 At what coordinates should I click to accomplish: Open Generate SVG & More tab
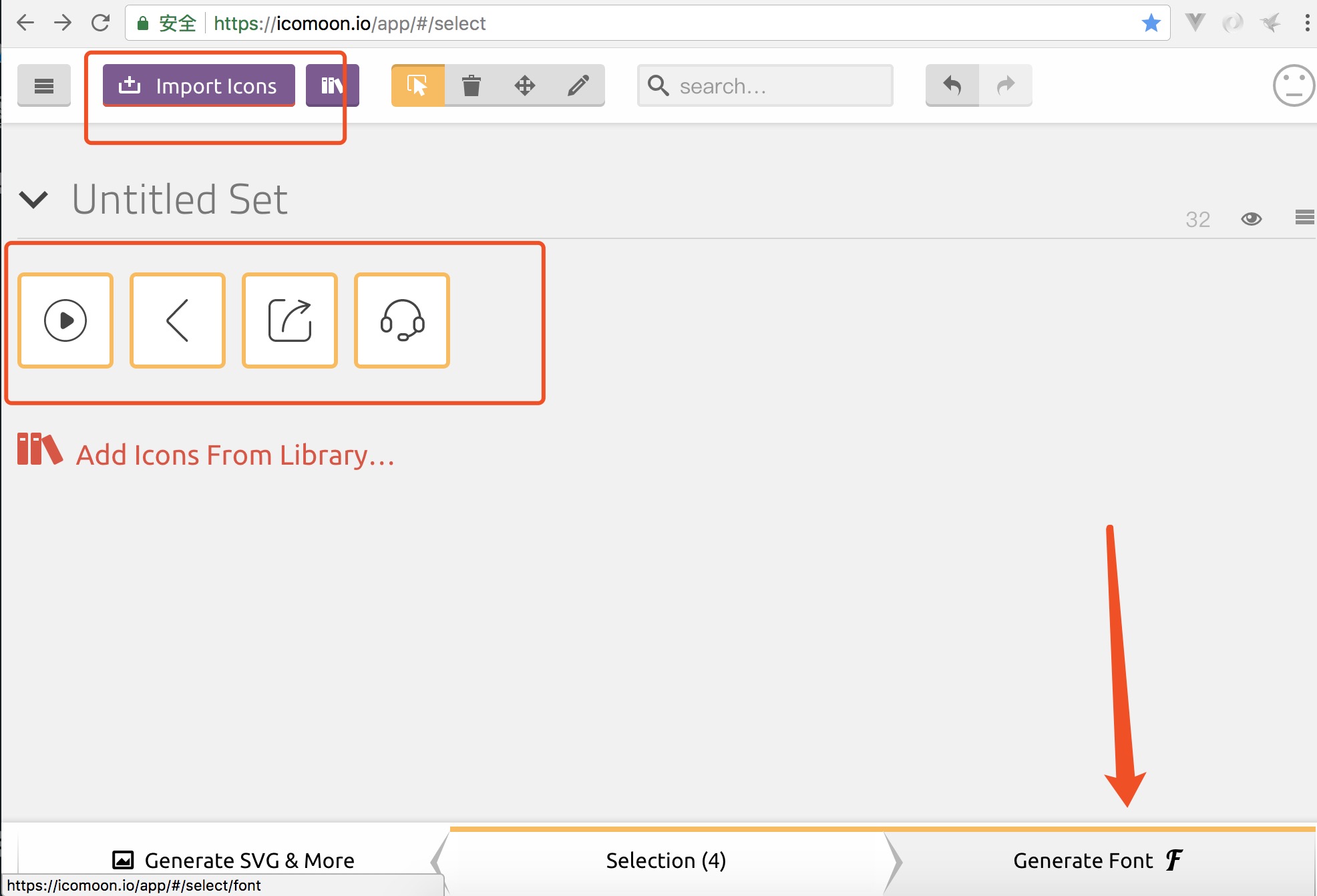[233, 860]
